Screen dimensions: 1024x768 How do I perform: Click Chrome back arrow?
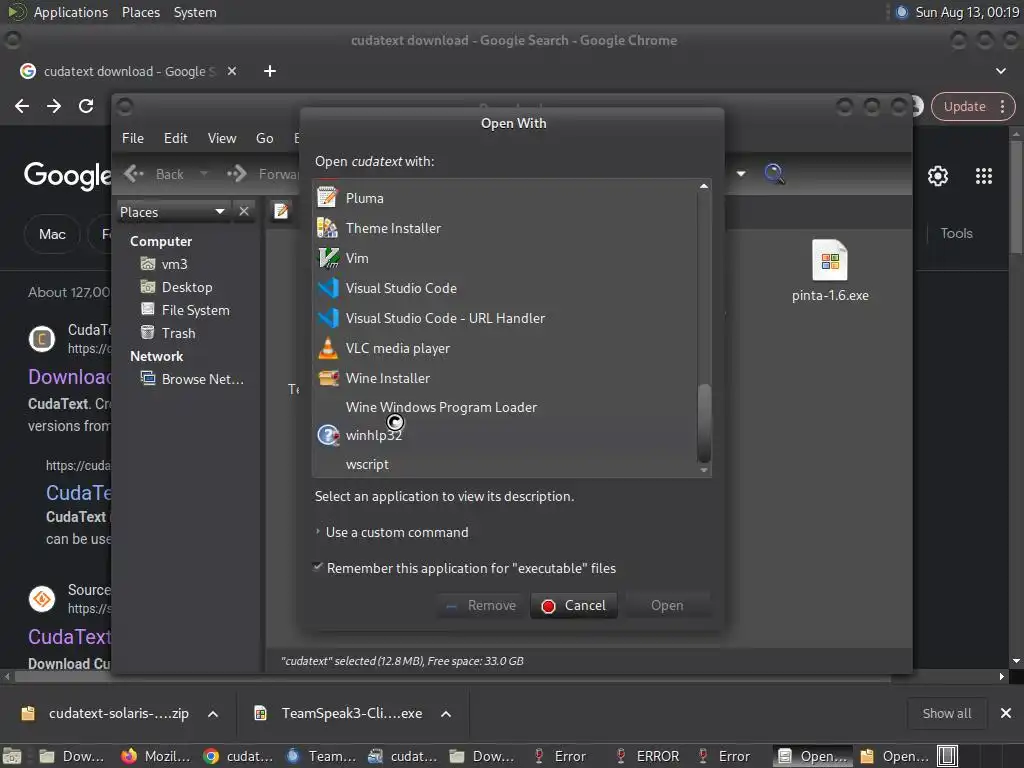pos(22,106)
